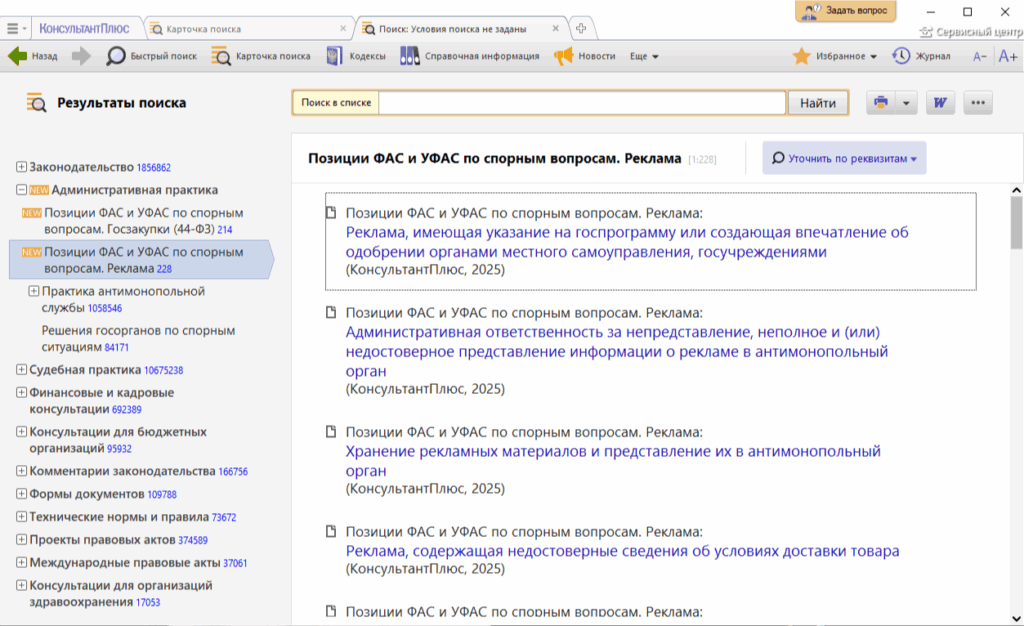Open the three-dots more actions button

[978, 102]
